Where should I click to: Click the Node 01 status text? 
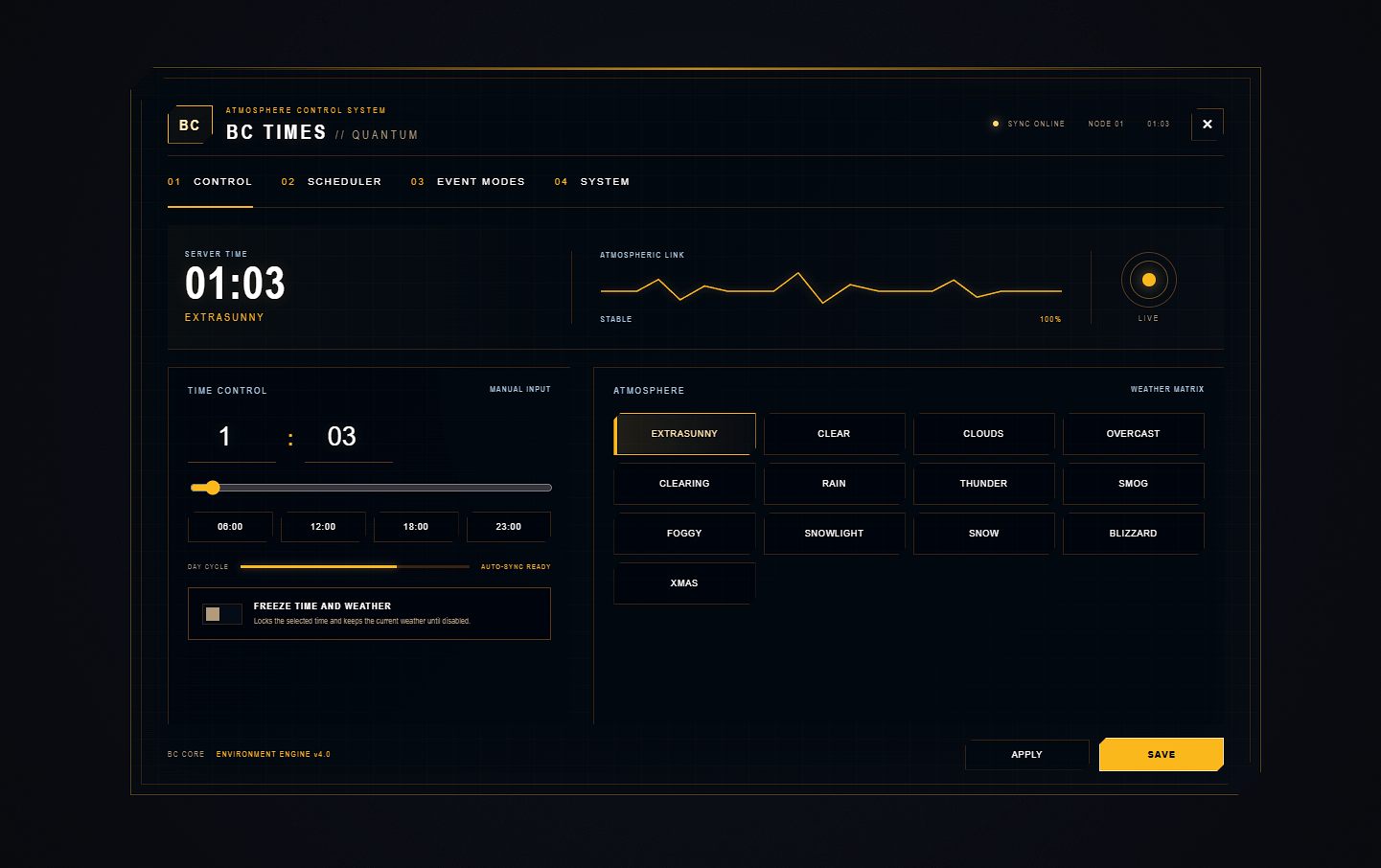coord(1106,124)
